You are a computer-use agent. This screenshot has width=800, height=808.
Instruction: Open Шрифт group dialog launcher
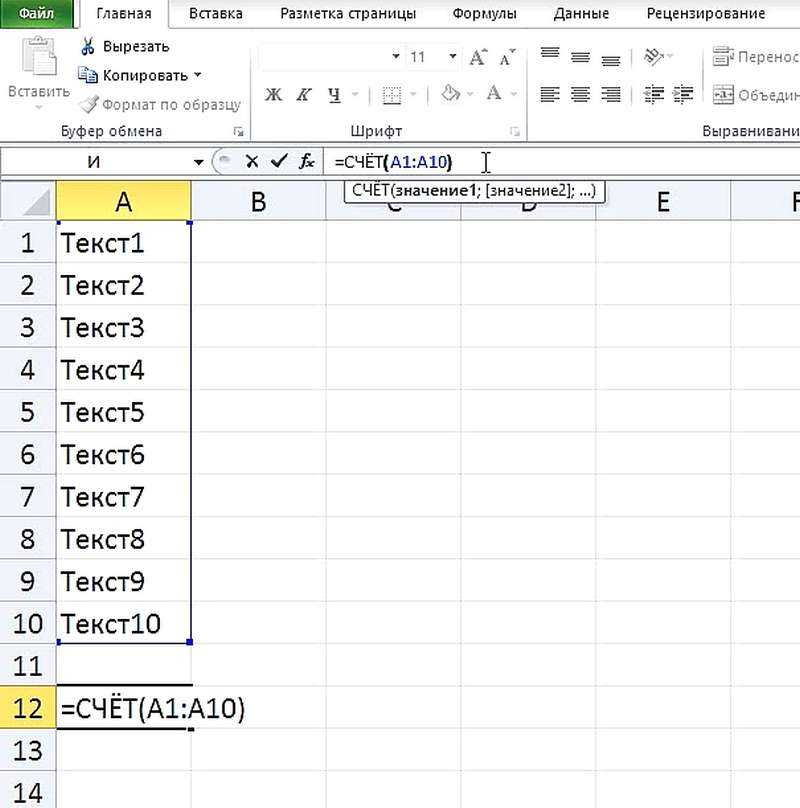point(514,132)
